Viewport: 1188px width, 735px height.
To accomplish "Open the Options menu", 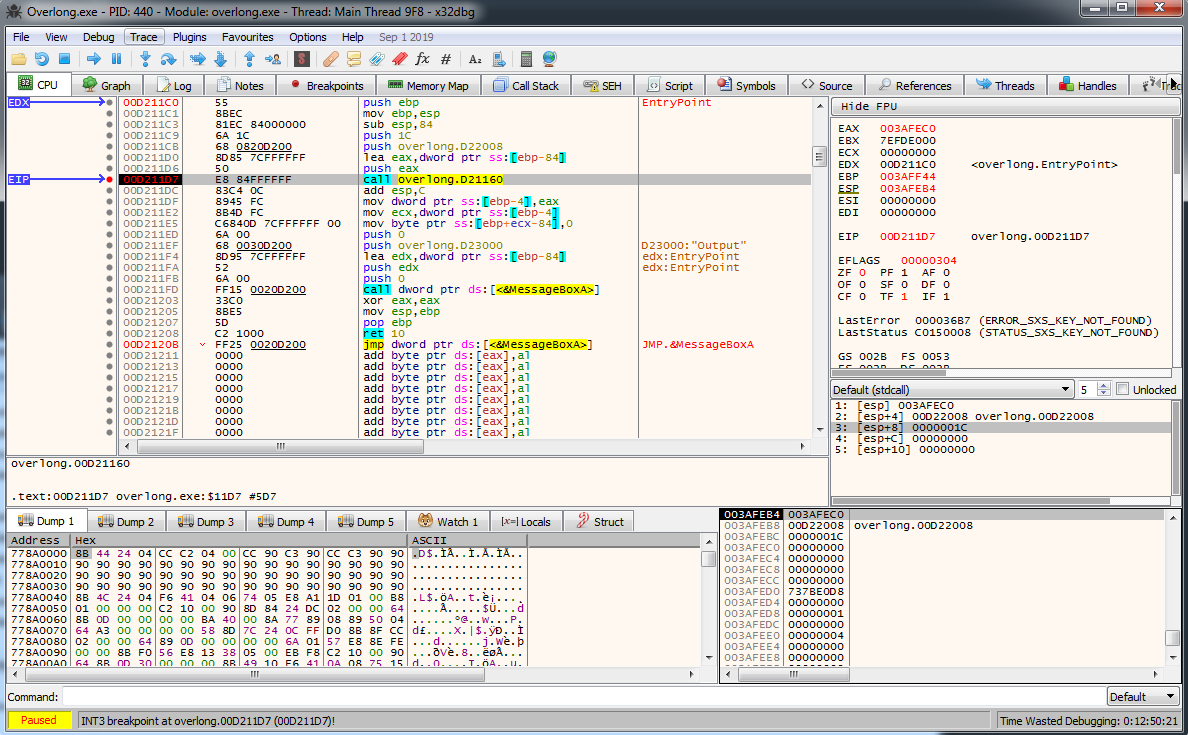I will [x=308, y=36].
